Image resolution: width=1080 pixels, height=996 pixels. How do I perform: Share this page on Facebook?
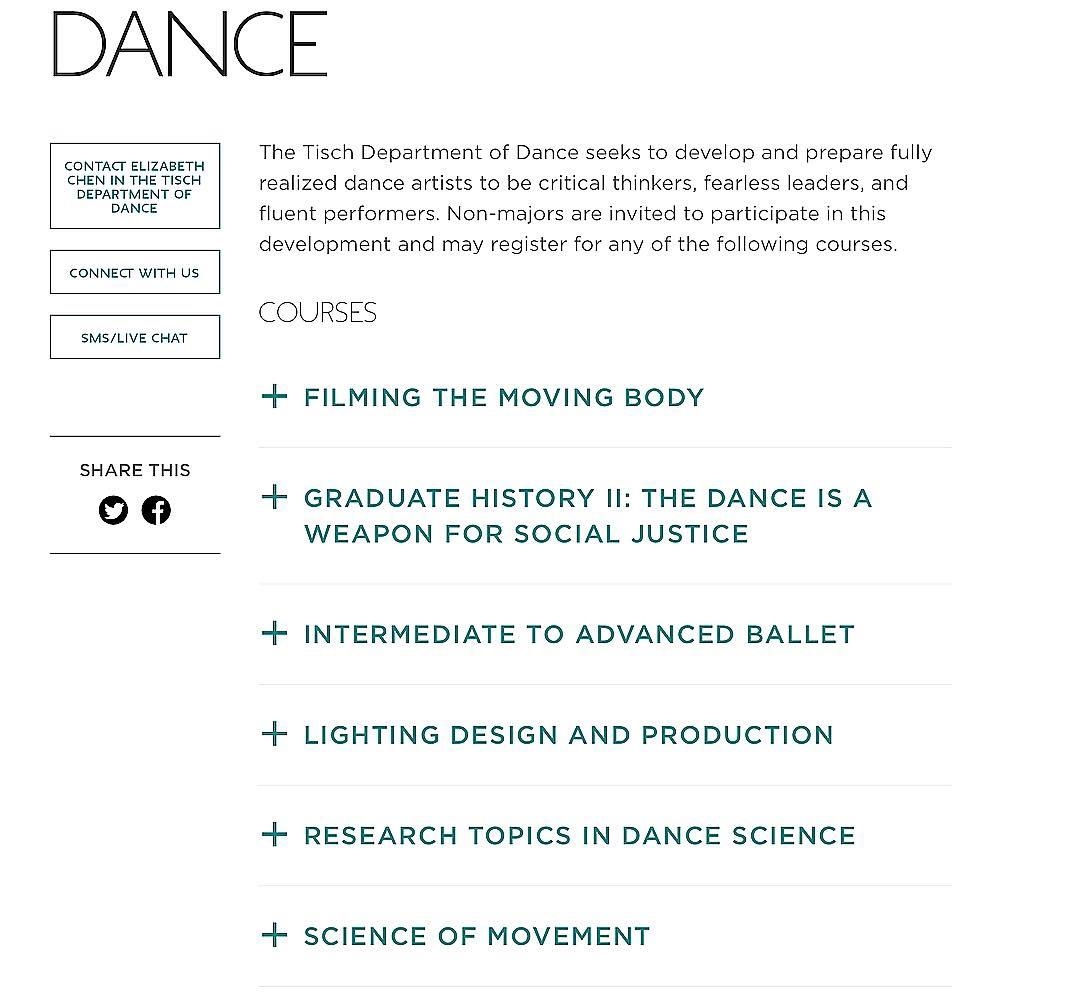[156, 510]
